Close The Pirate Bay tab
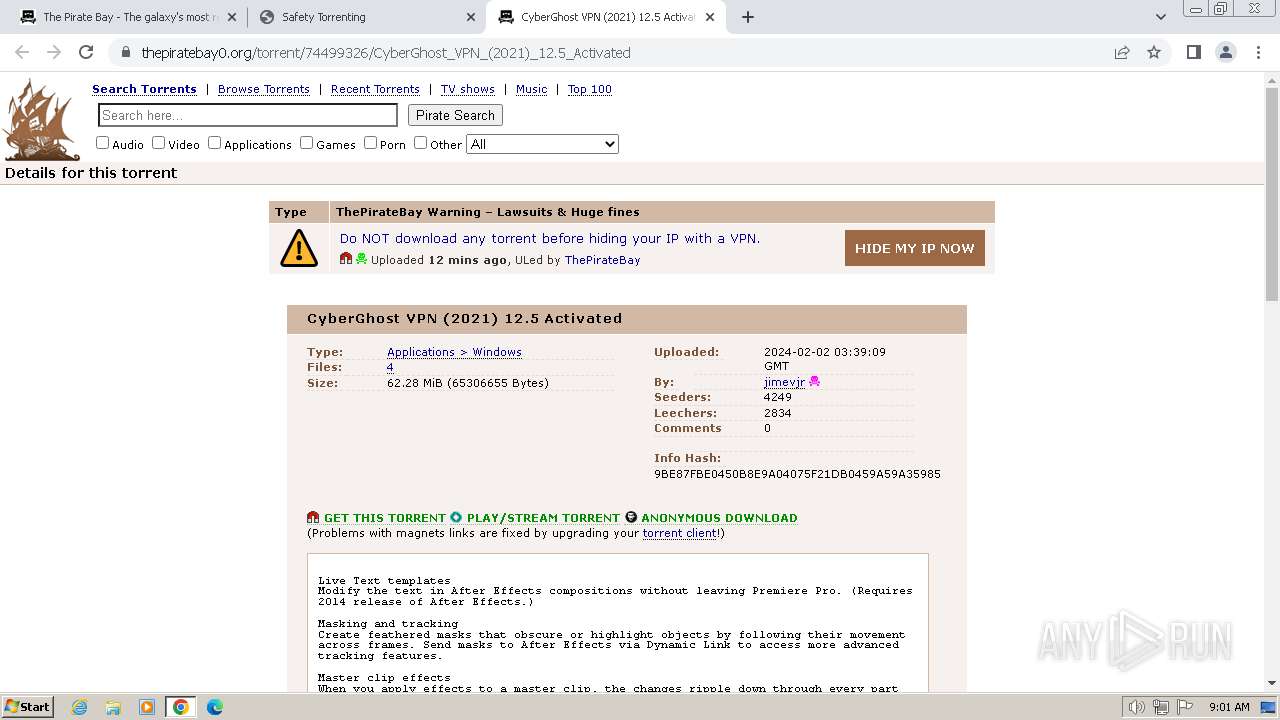Viewport: 1280px width, 720px height. point(232,17)
